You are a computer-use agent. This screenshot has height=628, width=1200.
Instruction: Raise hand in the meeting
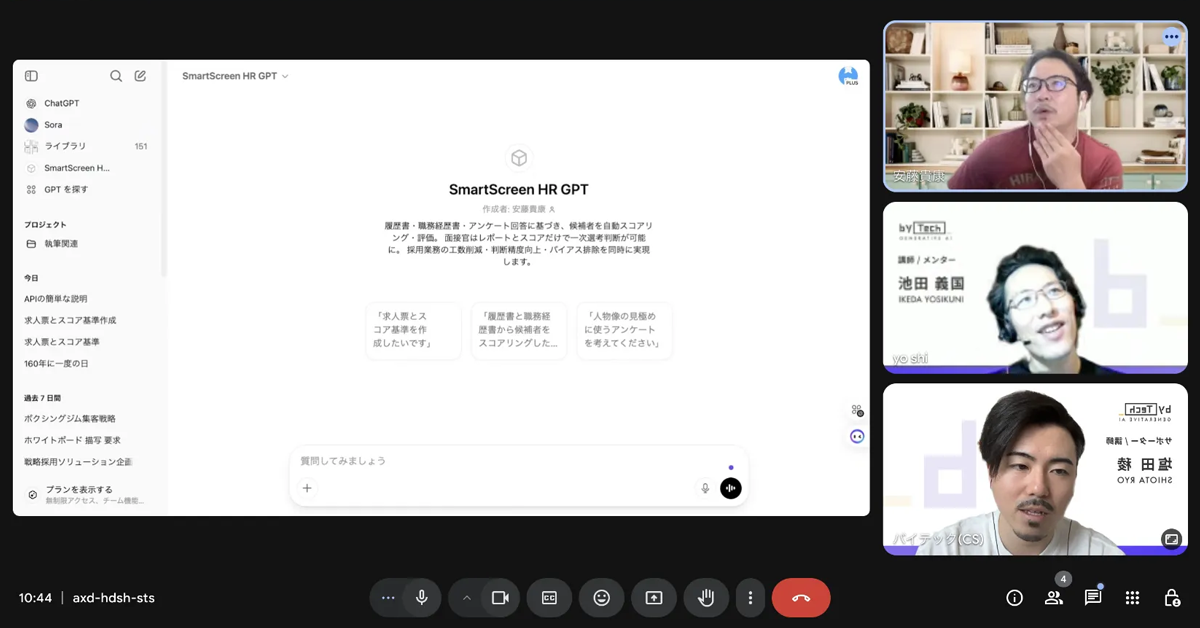(706, 598)
